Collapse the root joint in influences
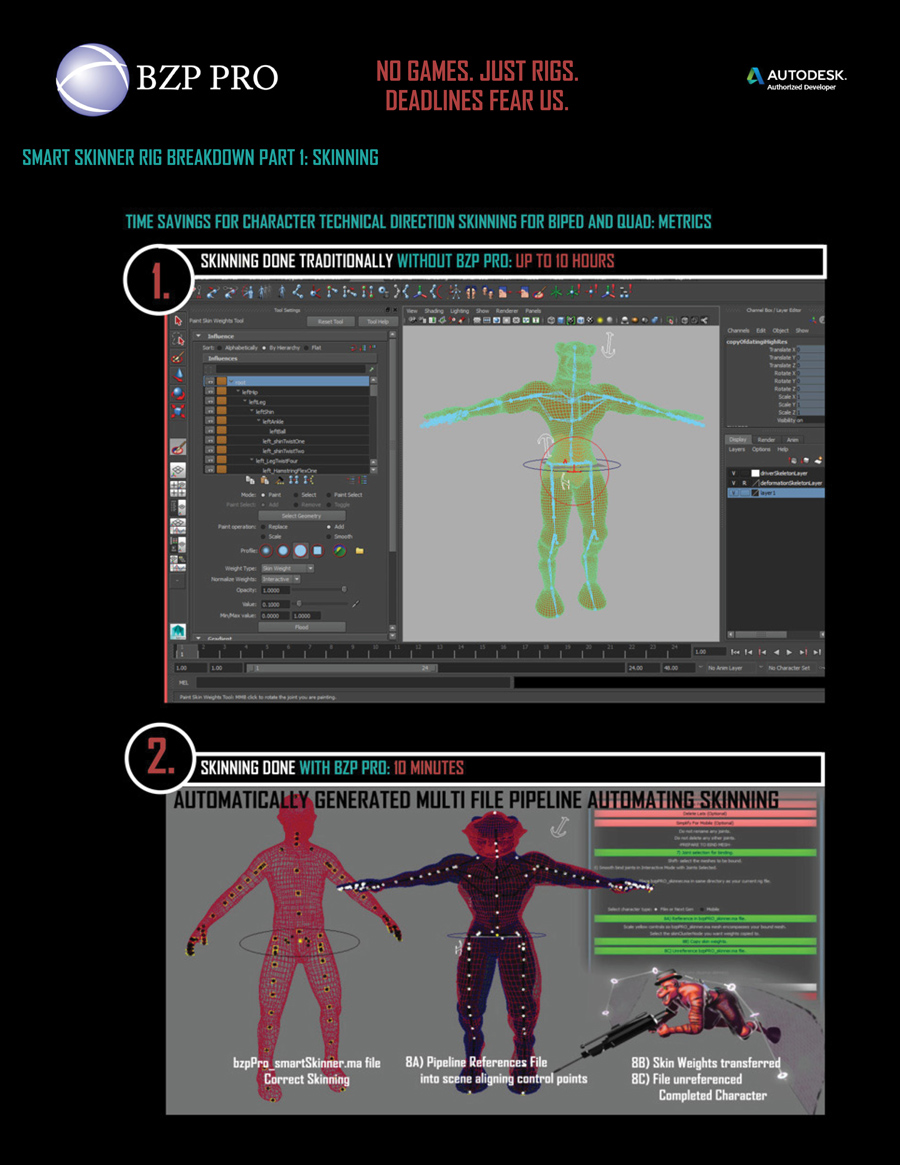 (232, 382)
